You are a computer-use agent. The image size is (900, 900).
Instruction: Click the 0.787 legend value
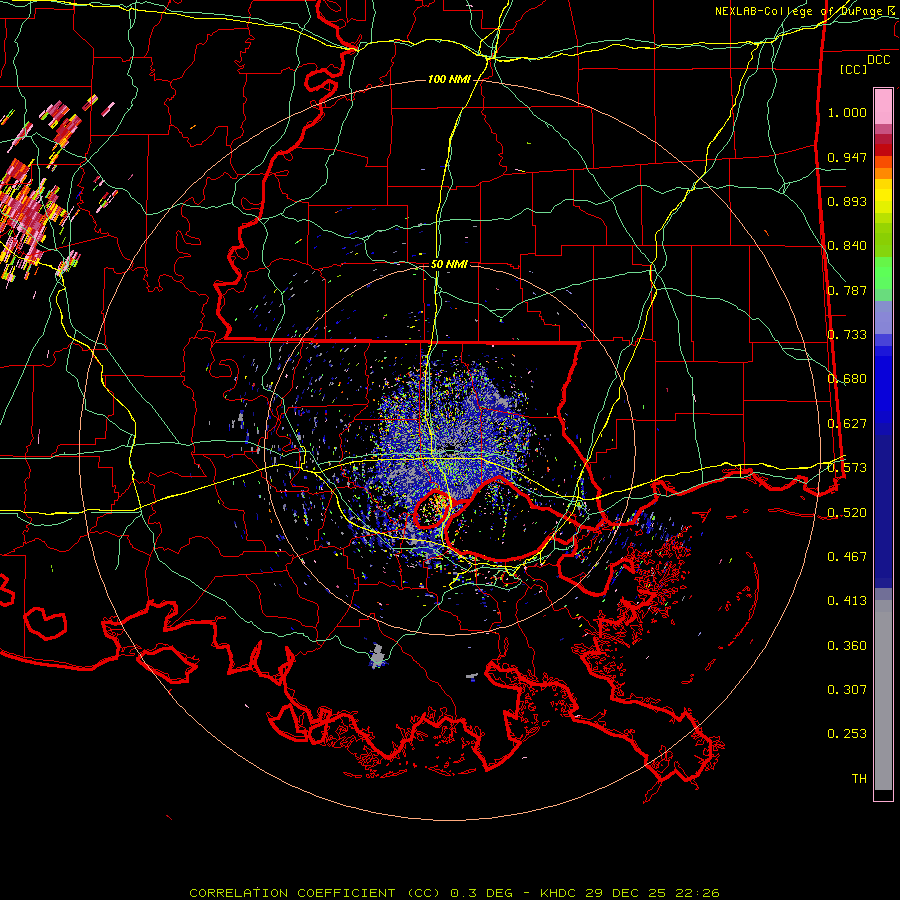pos(847,290)
